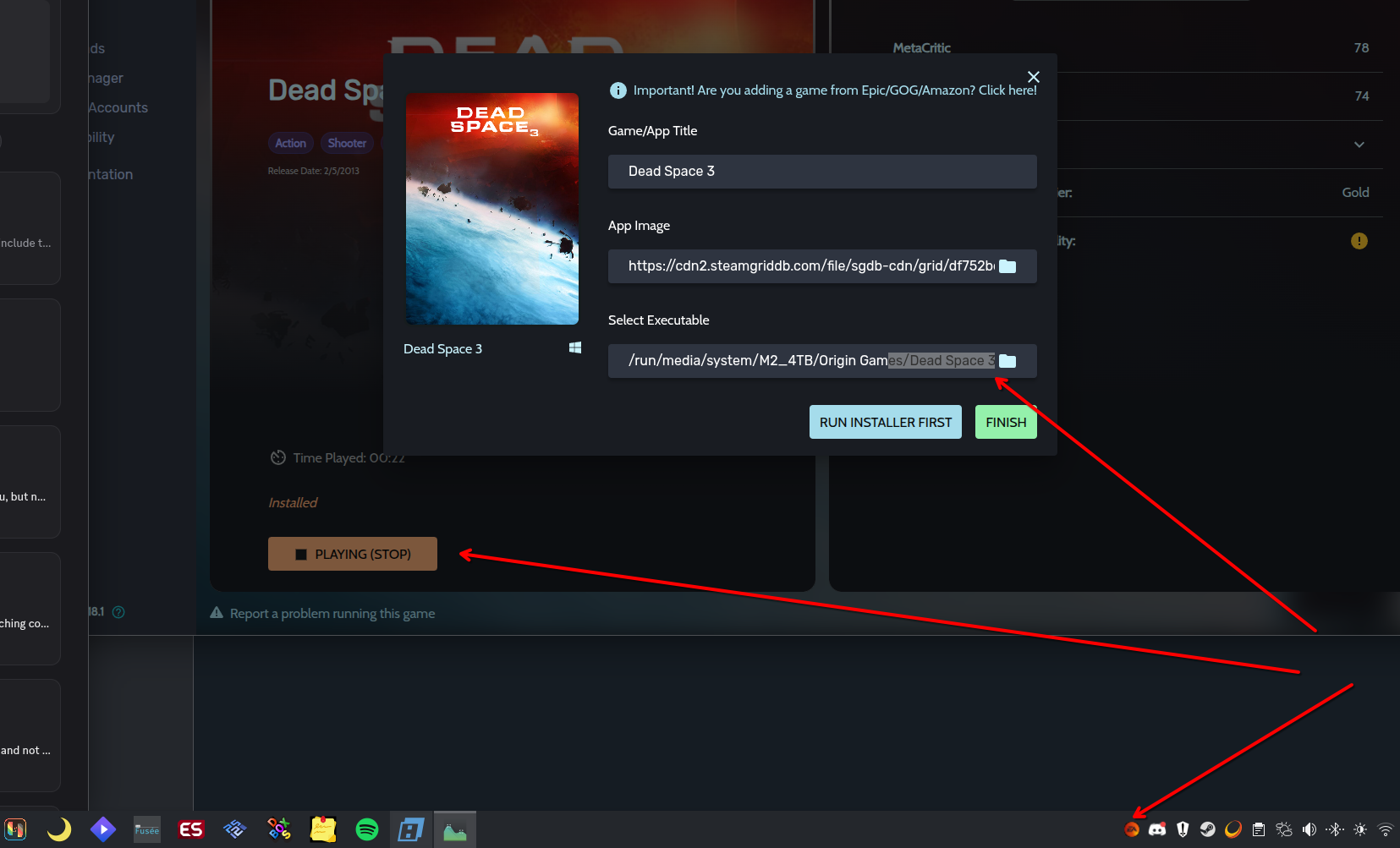
Task: Open the yellow sticky notes app
Action: [x=323, y=829]
